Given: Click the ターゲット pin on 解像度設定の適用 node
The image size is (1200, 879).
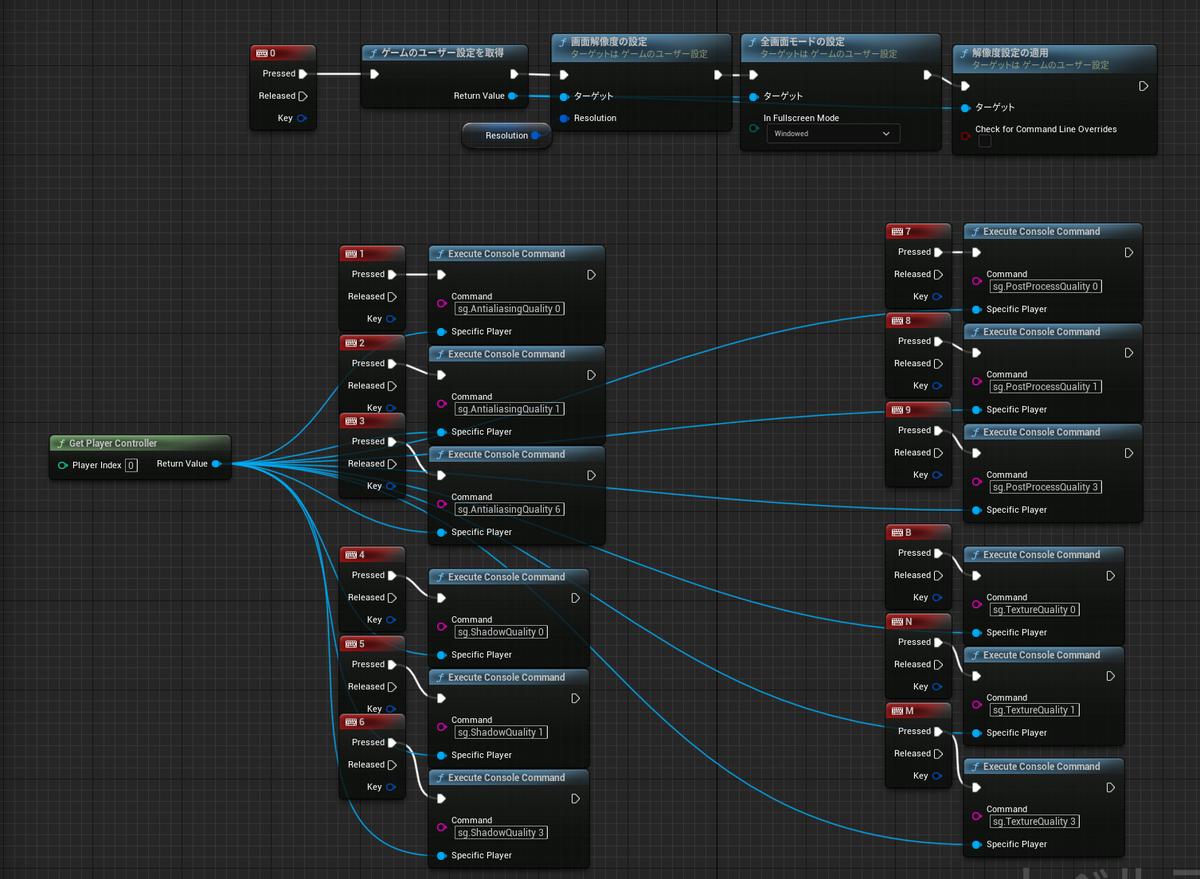Looking at the screenshot, I should click(965, 107).
